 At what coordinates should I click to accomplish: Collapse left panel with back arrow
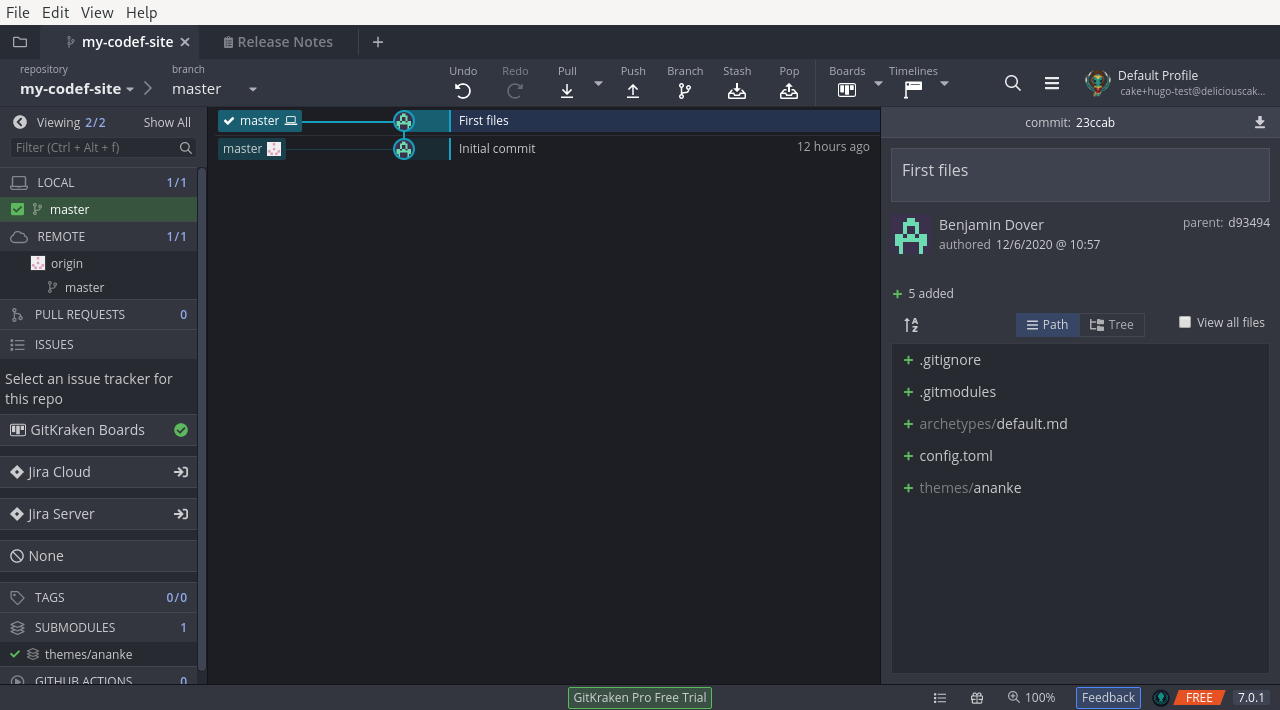(x=20, y=122)
